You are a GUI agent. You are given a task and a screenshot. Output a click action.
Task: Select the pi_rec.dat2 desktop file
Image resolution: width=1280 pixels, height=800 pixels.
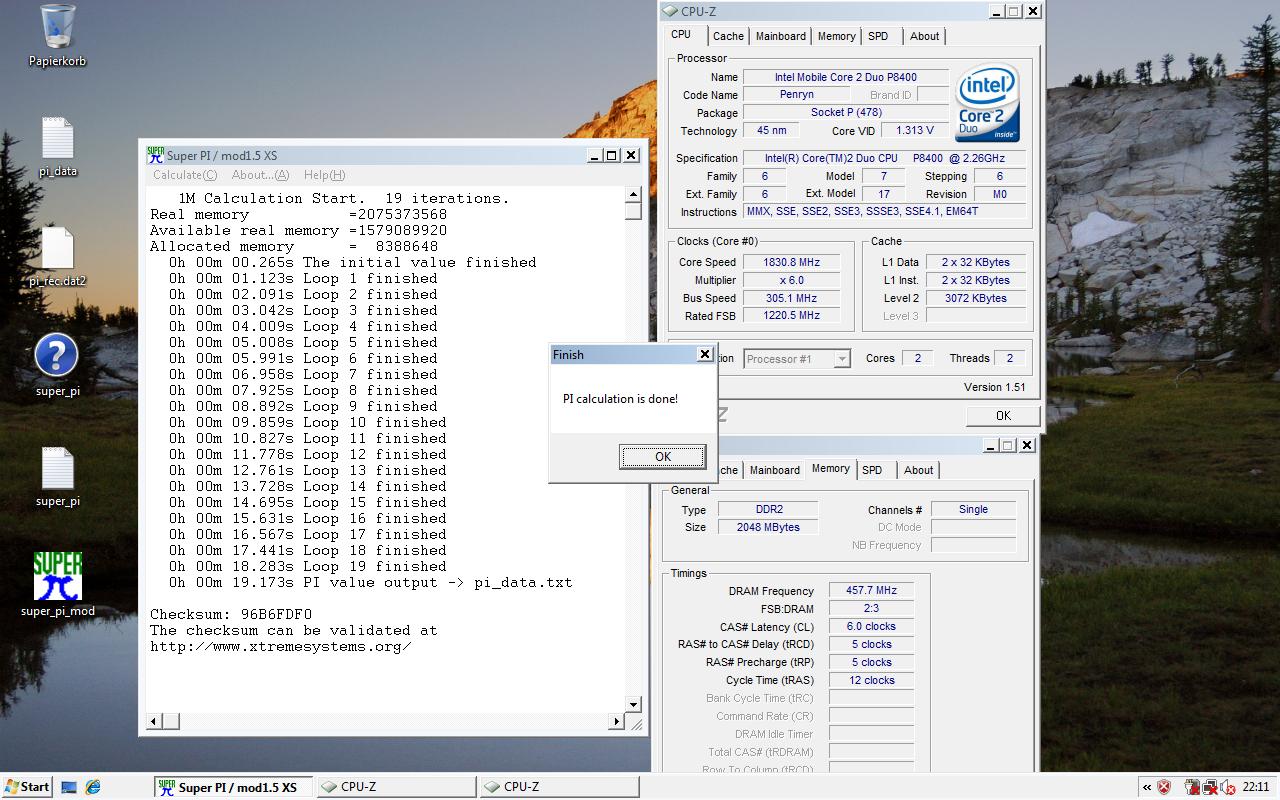pyautogui.click(x=57, y=248)
